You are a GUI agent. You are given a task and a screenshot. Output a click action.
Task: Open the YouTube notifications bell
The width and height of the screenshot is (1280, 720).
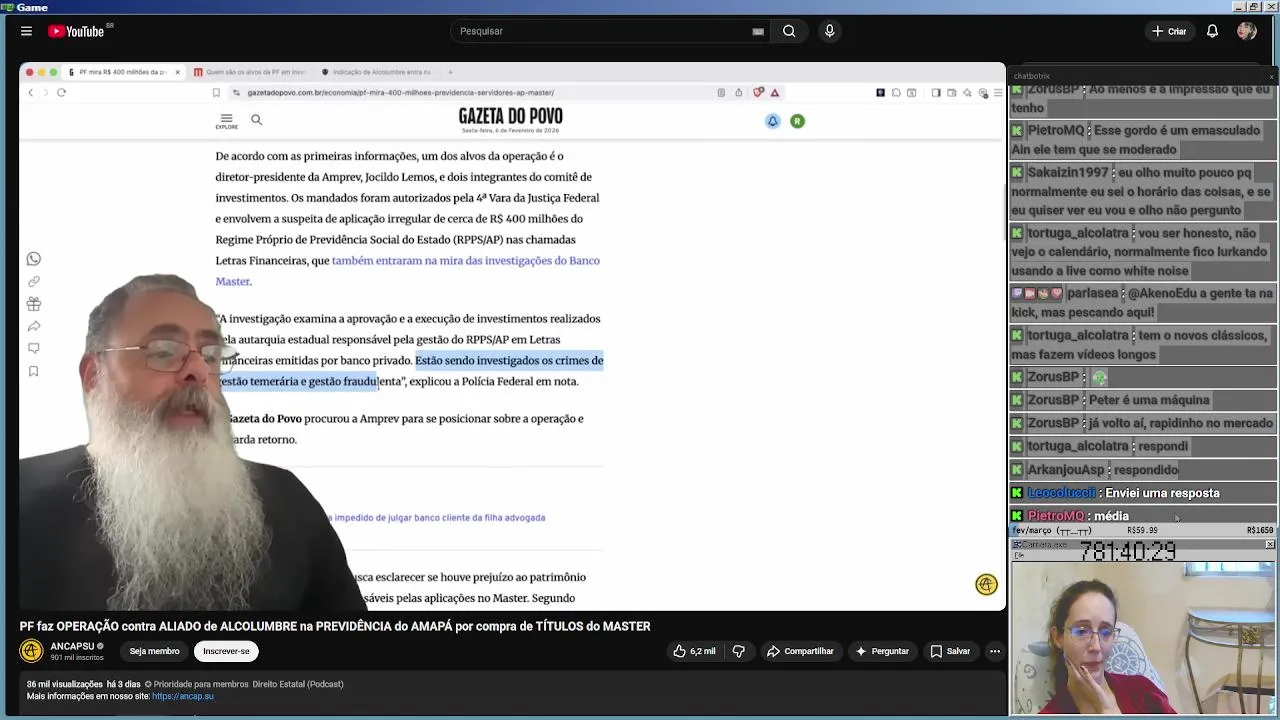coord(1212,31)
